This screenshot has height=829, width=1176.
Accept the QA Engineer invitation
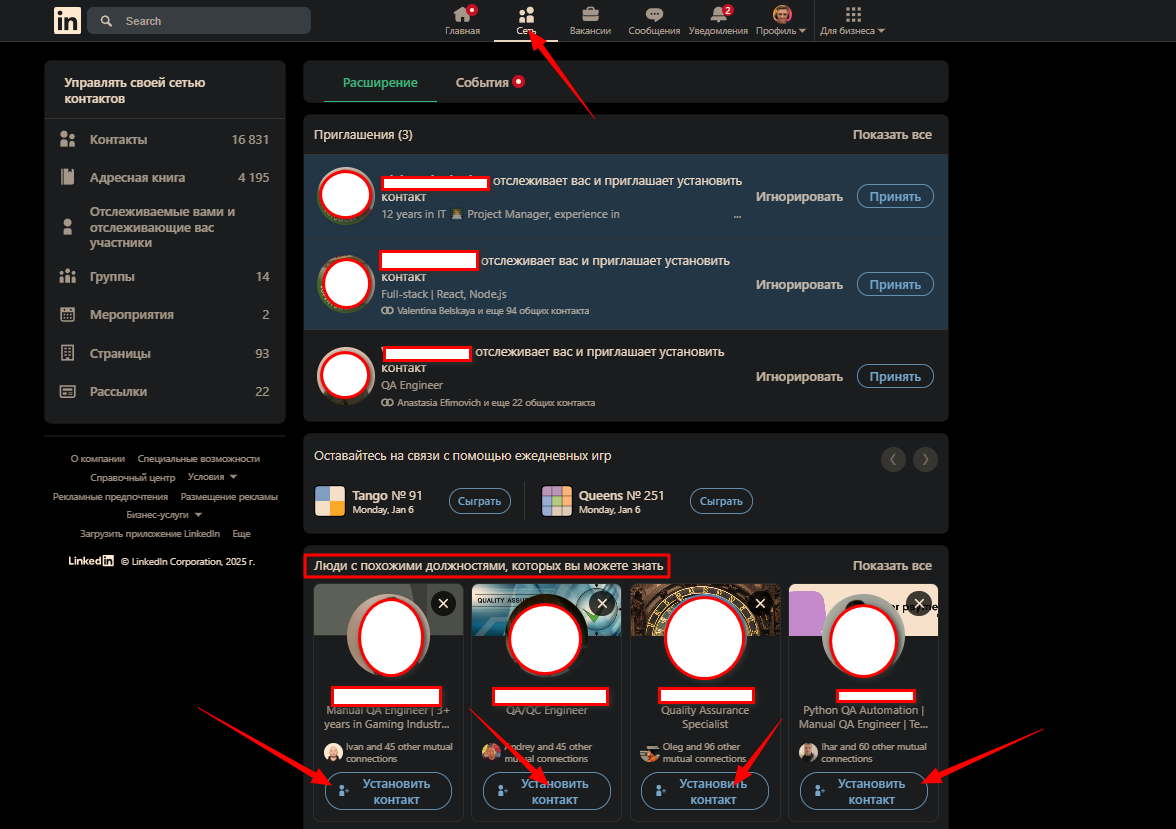click(x=895, y=377)
